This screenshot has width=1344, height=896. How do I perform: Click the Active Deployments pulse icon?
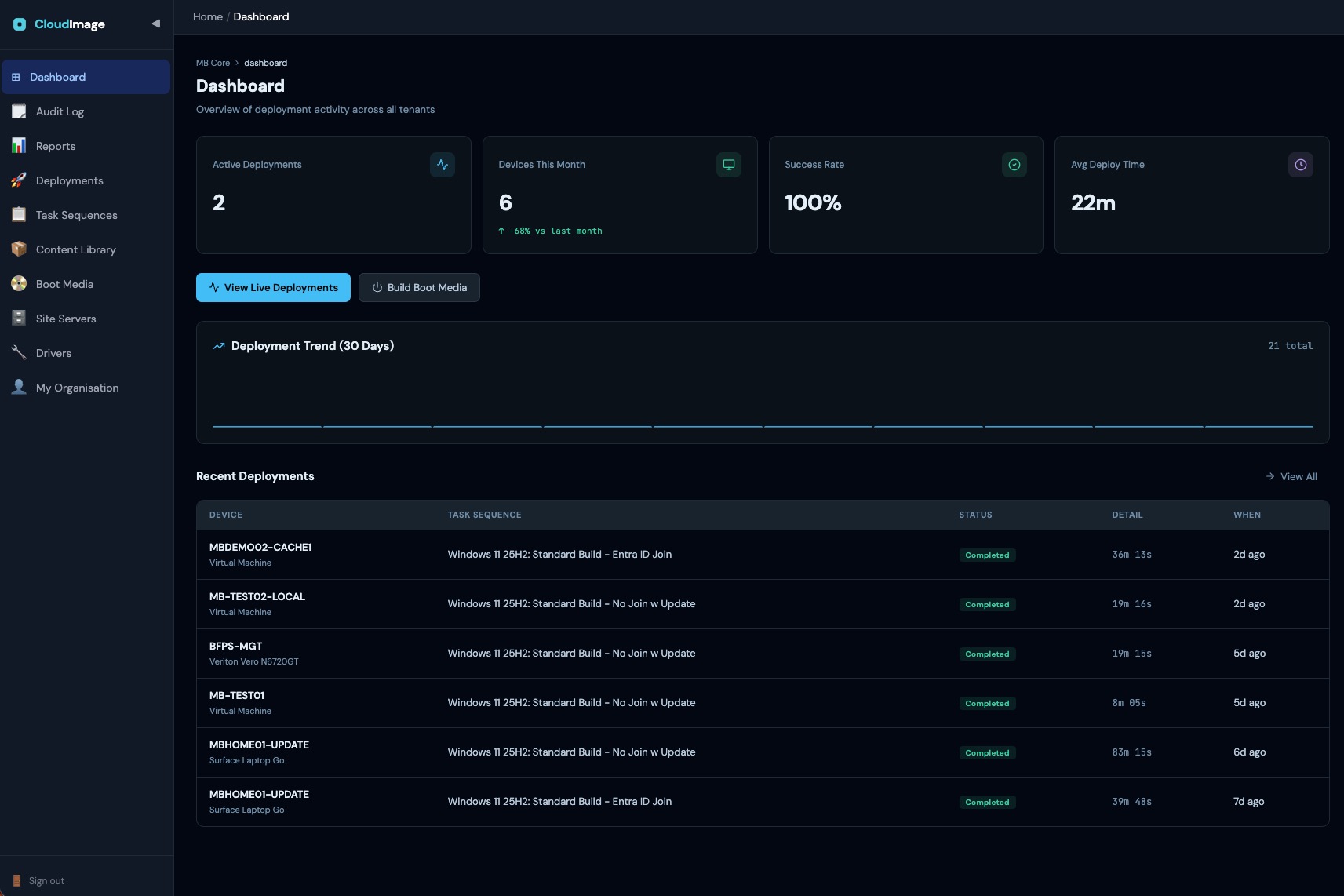443,165
